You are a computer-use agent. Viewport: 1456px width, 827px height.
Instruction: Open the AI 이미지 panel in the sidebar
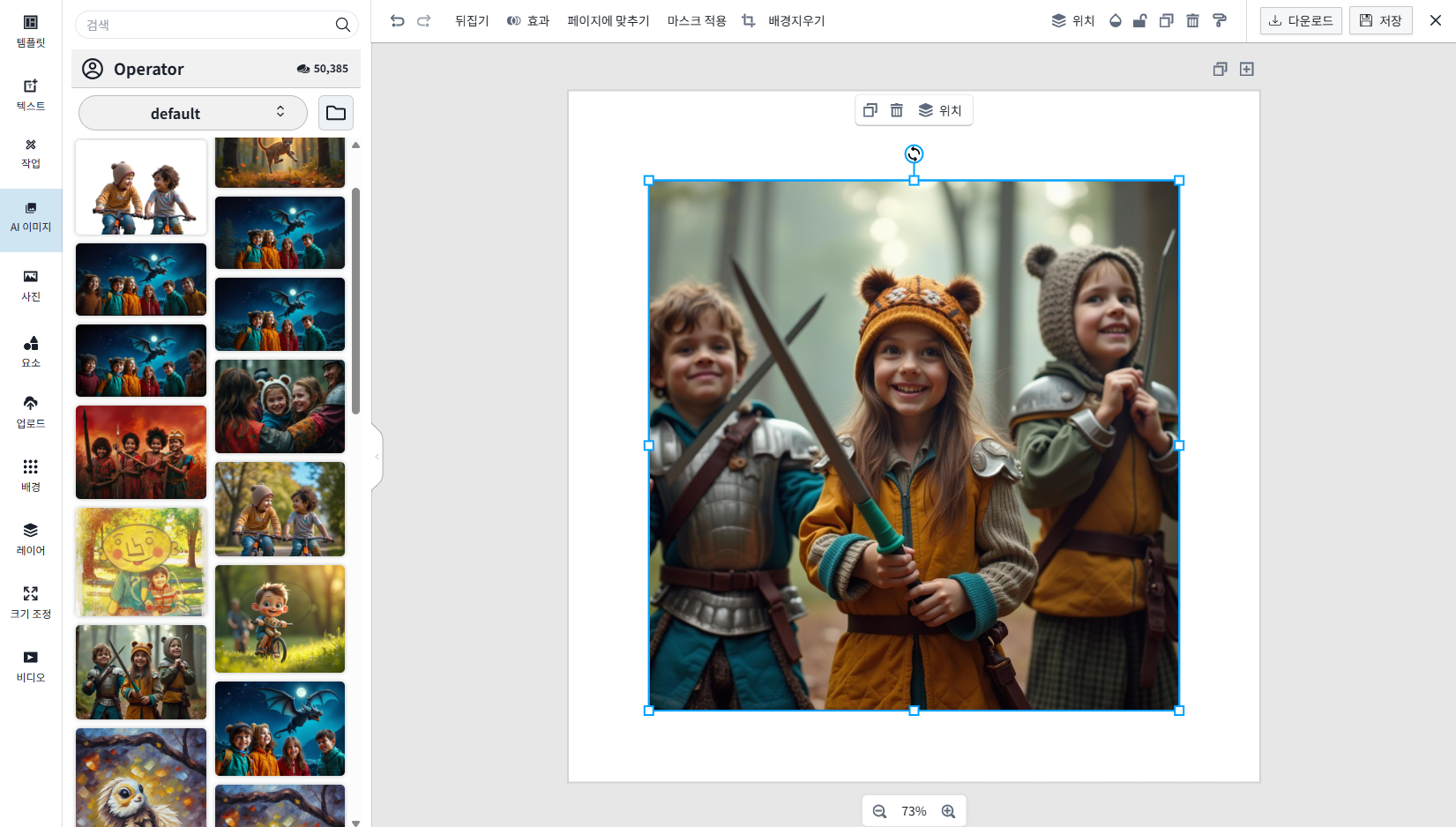(30, 218)
